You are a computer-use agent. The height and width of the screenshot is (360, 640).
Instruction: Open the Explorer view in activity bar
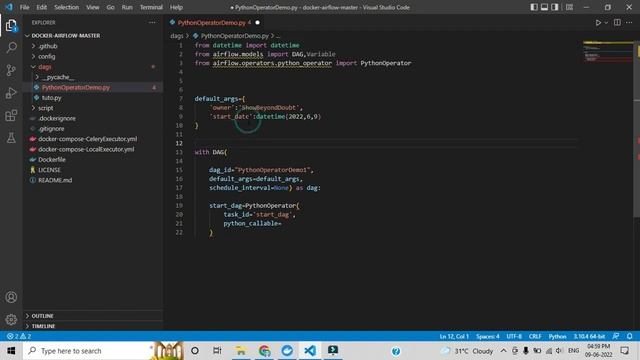pyautogui.click(x=11, y=26)
